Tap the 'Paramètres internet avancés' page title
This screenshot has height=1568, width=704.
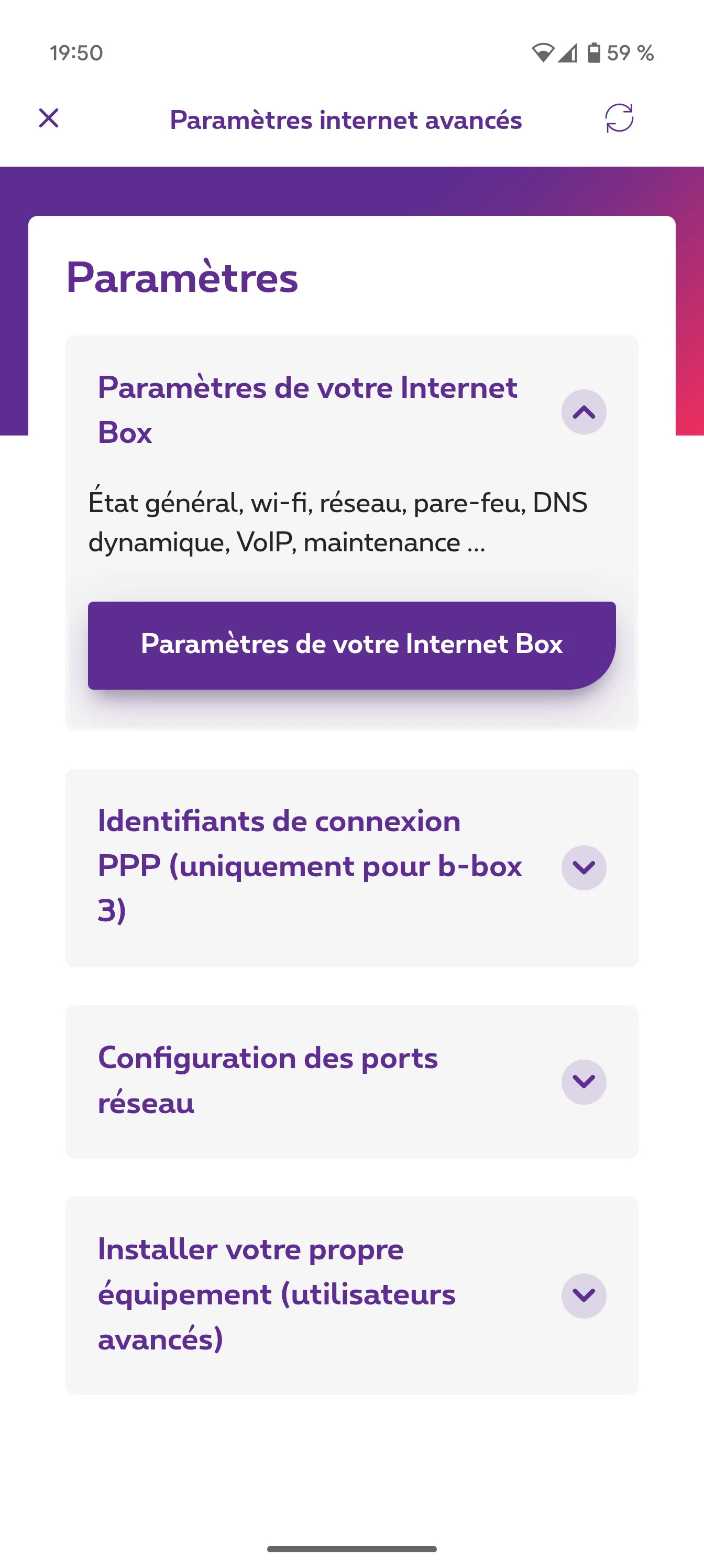tap(346, 120)
